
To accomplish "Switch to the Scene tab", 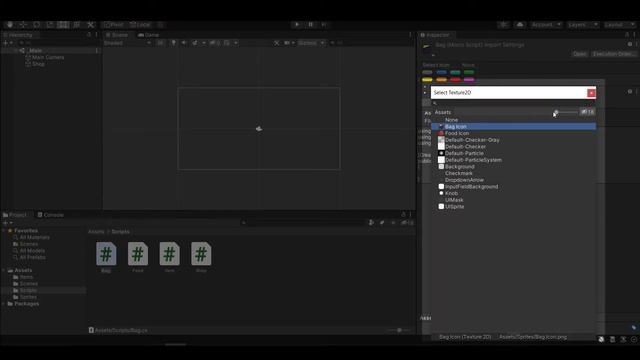I will (x=117, y=35).
